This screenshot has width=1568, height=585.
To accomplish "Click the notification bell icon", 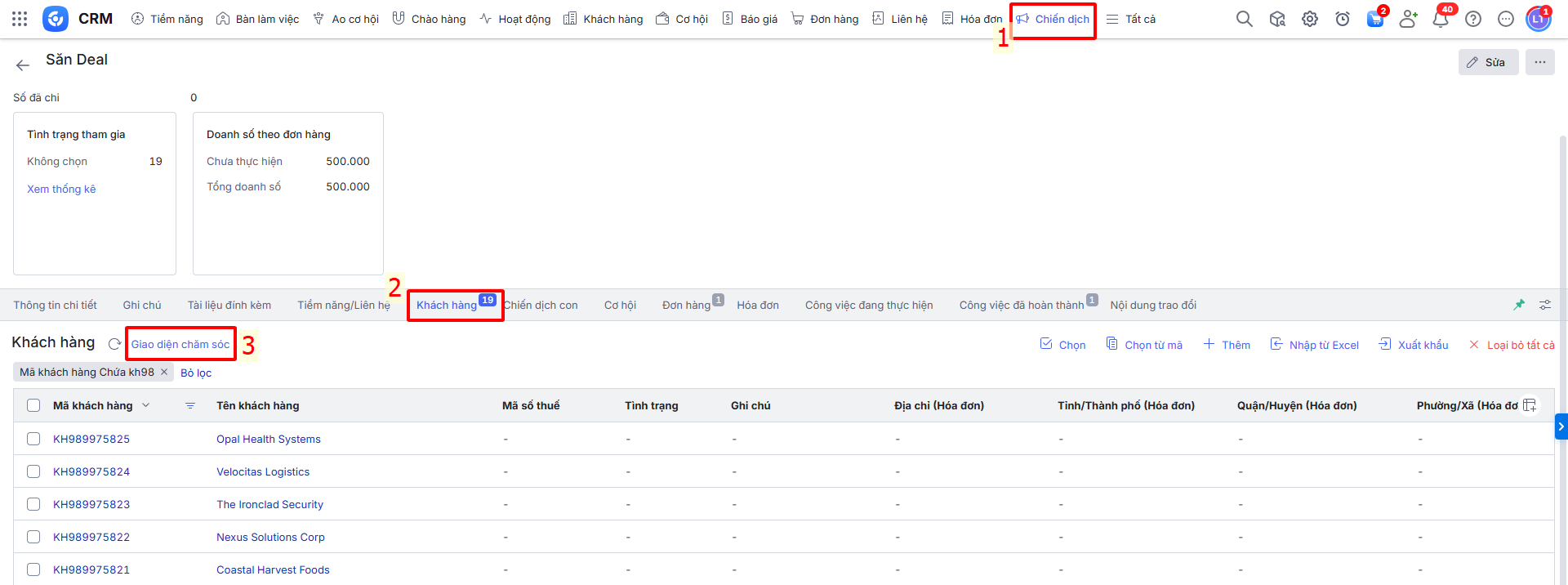I will coord(1440,20).
